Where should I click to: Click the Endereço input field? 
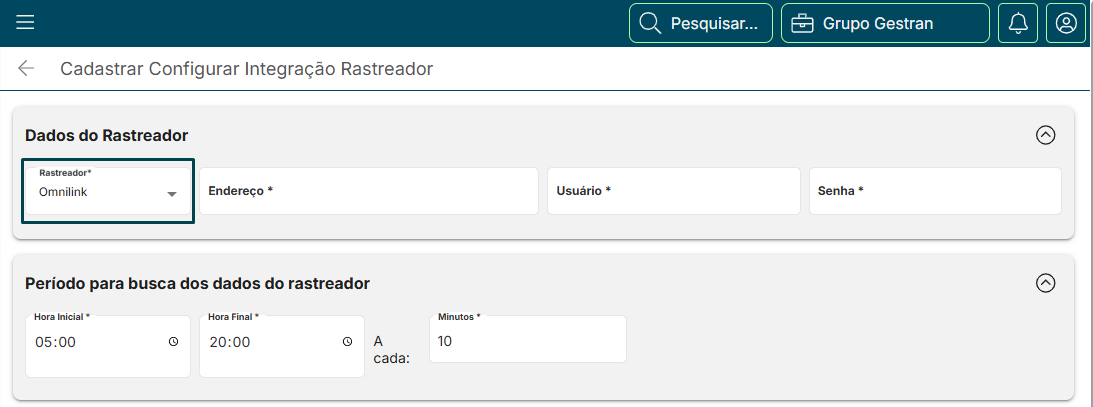click(x=369, y=191)
